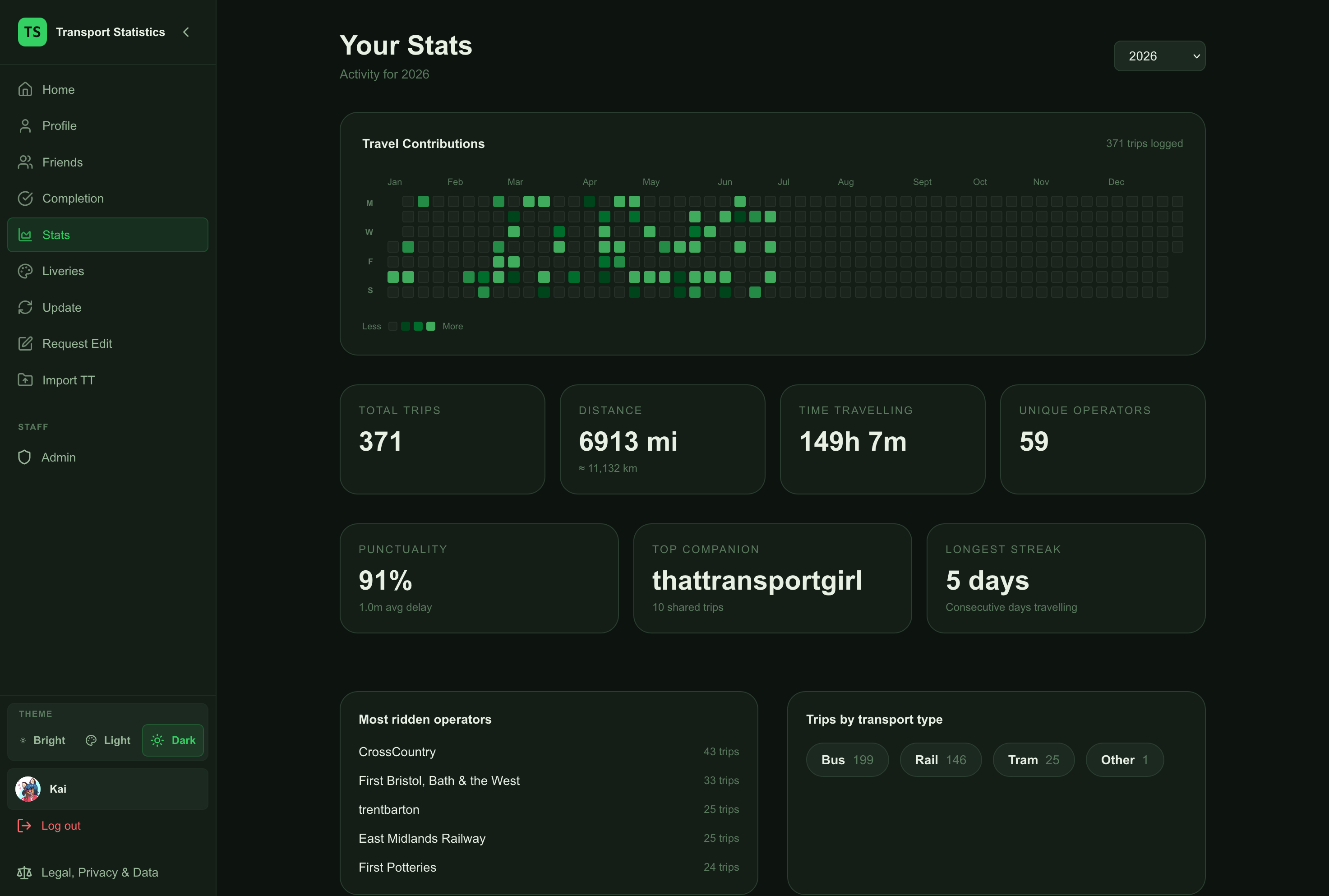The width and height of the screenshot is (1329, 896).
Task: Select the Liveries menu item
Action: [x=107, y=271]
